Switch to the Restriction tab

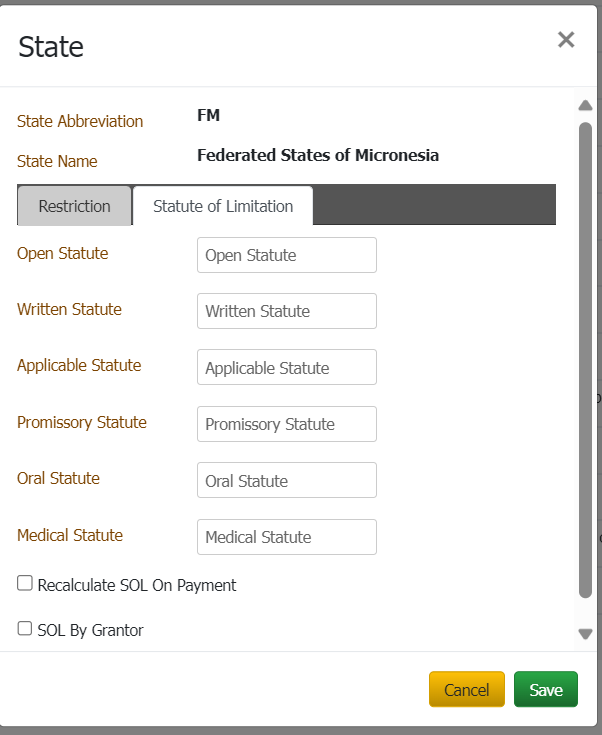(74, 206)
